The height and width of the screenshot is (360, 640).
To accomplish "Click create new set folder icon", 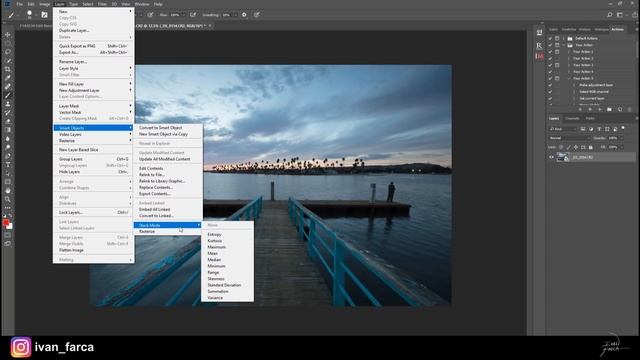I will (x=609, y=109).
